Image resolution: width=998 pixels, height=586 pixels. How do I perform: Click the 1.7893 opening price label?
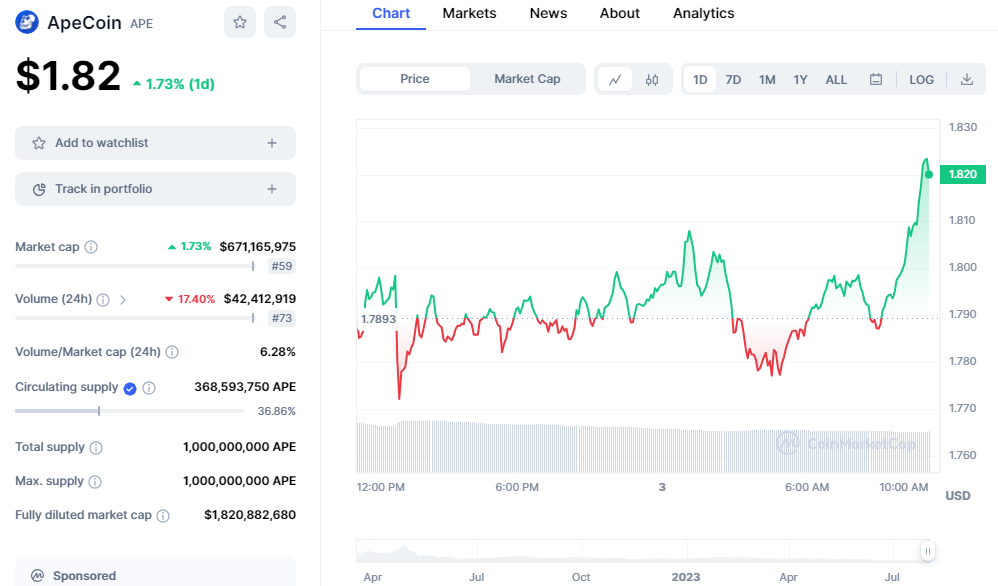378,319
